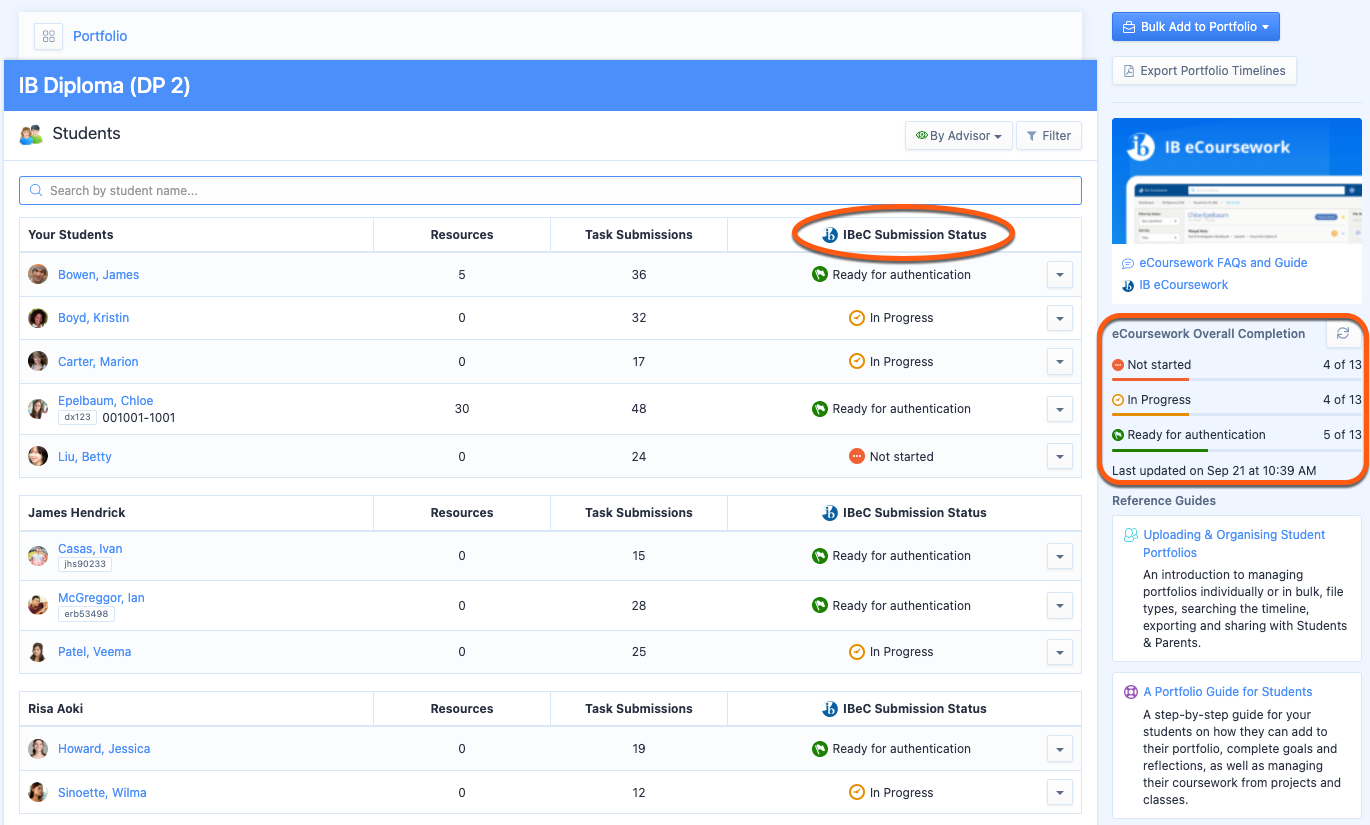Expand the row menu for Ian McGreggor

click(1059, 606)
